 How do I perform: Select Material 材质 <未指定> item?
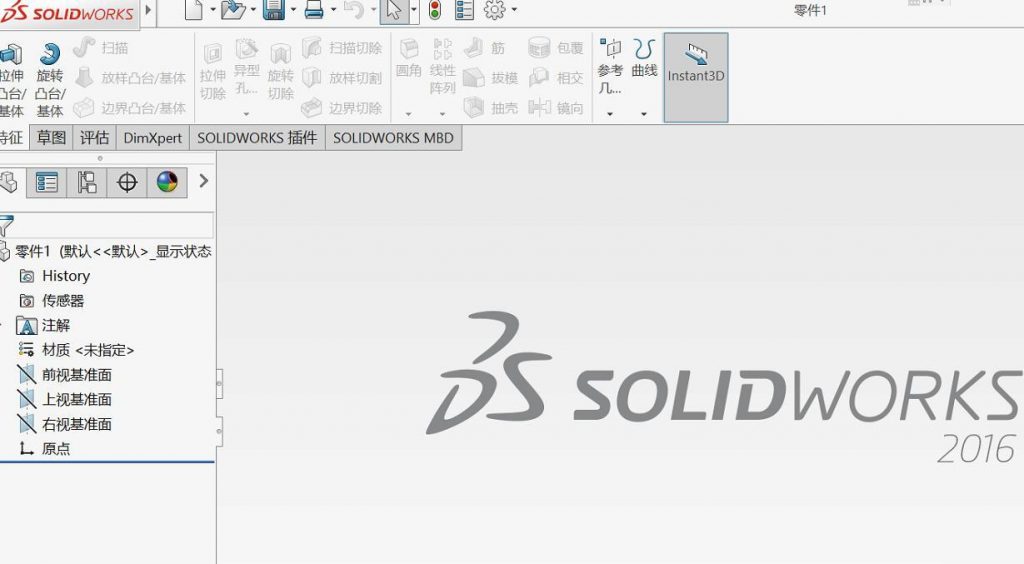point(76,351)
